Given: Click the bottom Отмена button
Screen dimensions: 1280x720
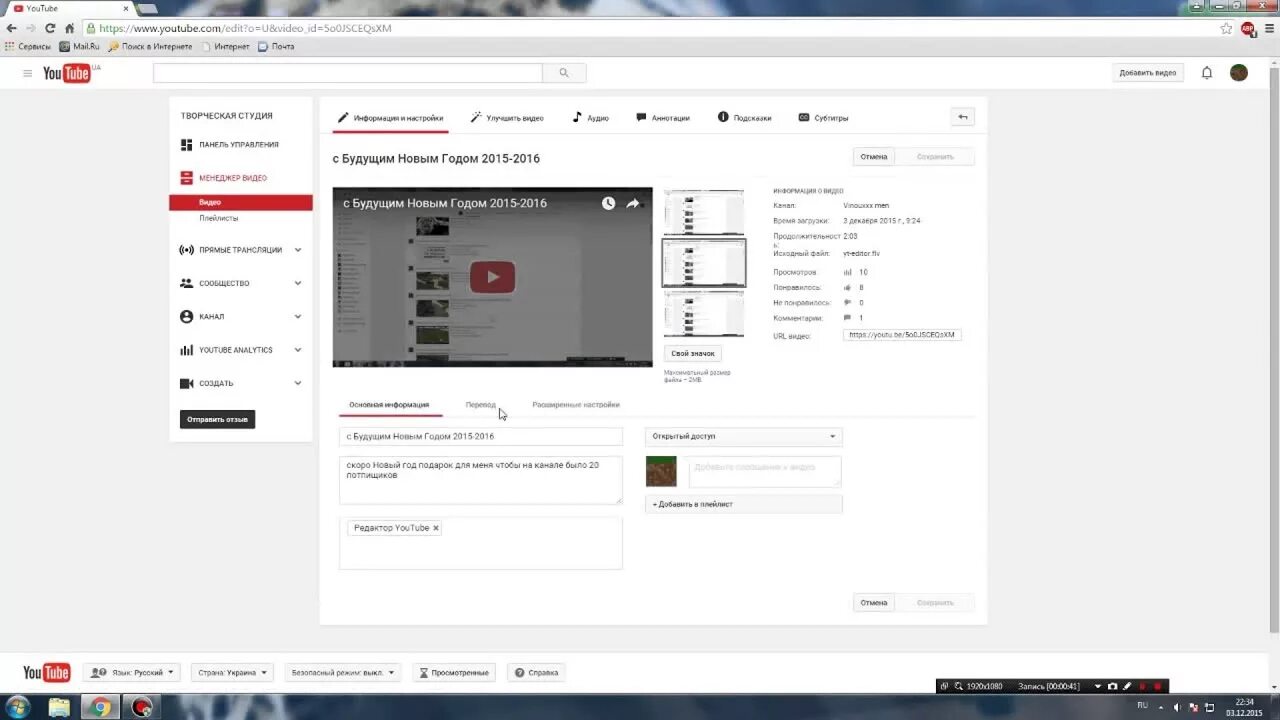Looking at the screenshot, I should (874, 603).
